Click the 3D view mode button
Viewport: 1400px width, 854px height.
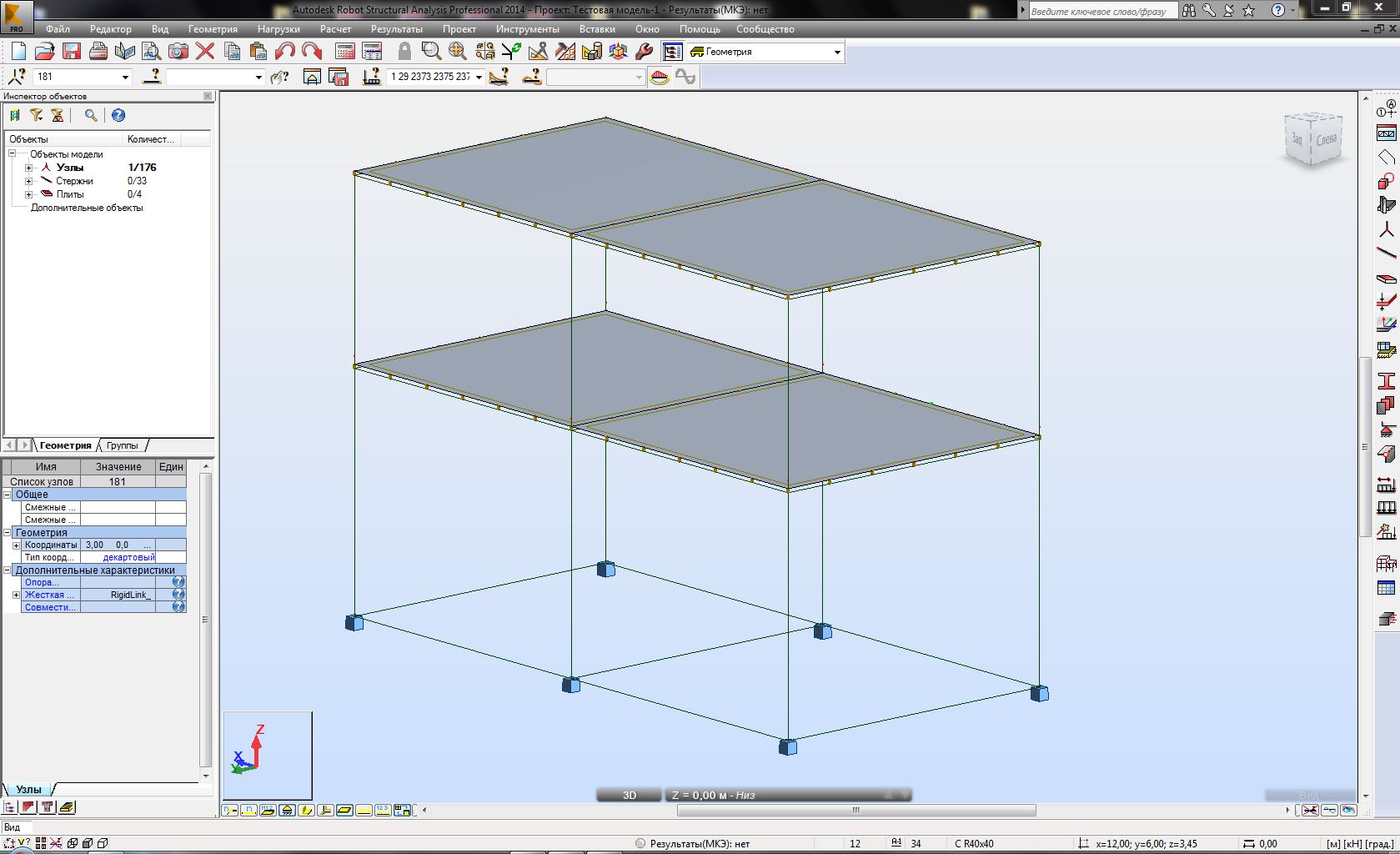pos(630,796)
